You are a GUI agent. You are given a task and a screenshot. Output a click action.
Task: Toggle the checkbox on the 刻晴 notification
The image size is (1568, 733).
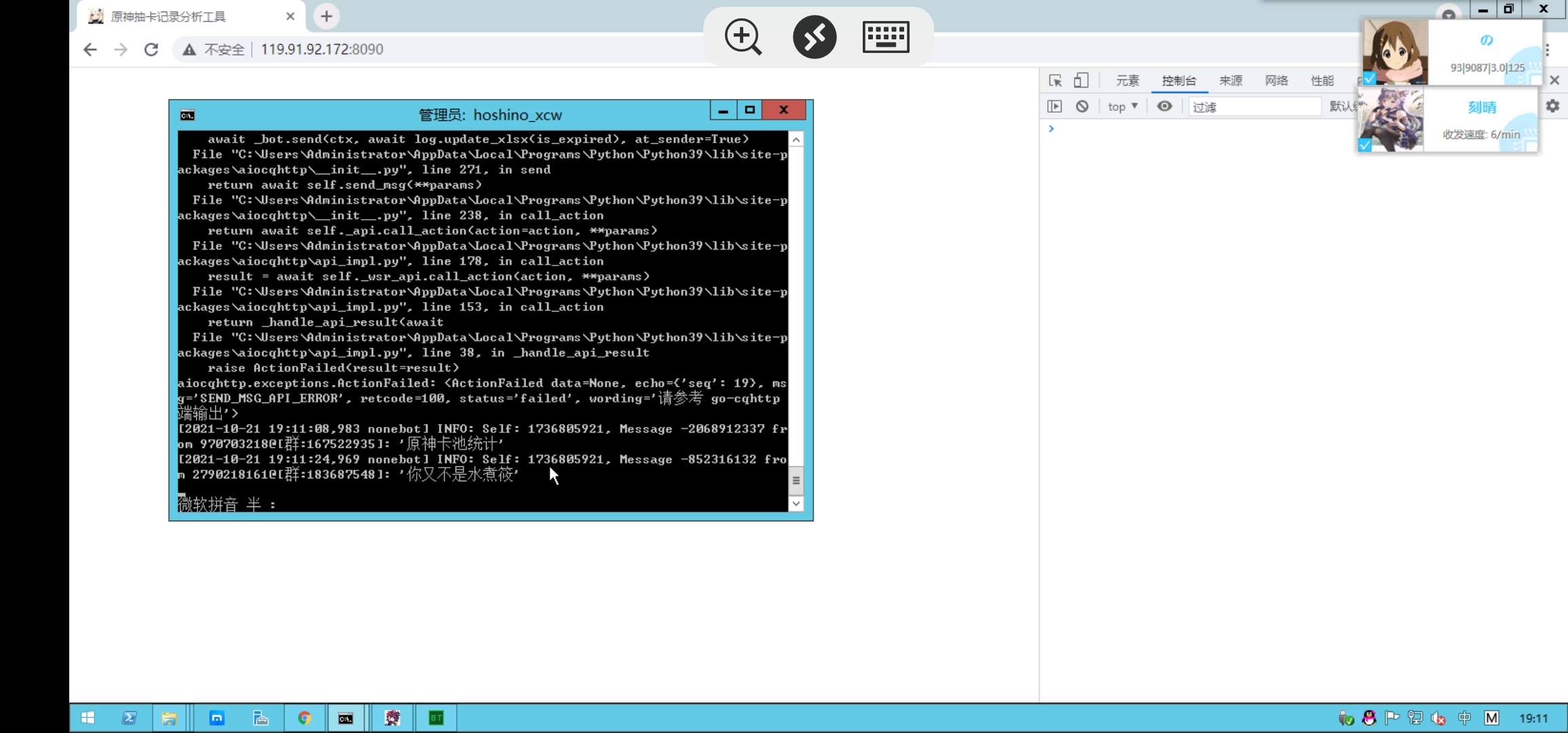[1366, 145]
